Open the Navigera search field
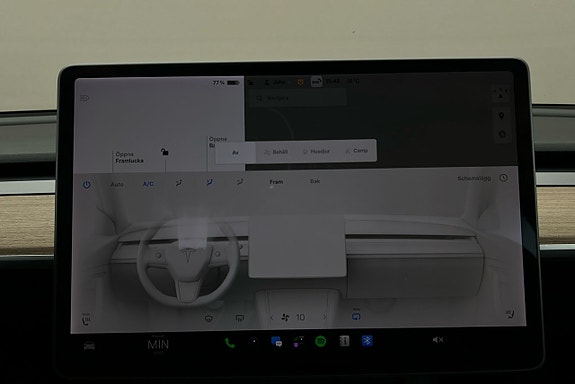The image size is (575, 384). coord(298,98)
